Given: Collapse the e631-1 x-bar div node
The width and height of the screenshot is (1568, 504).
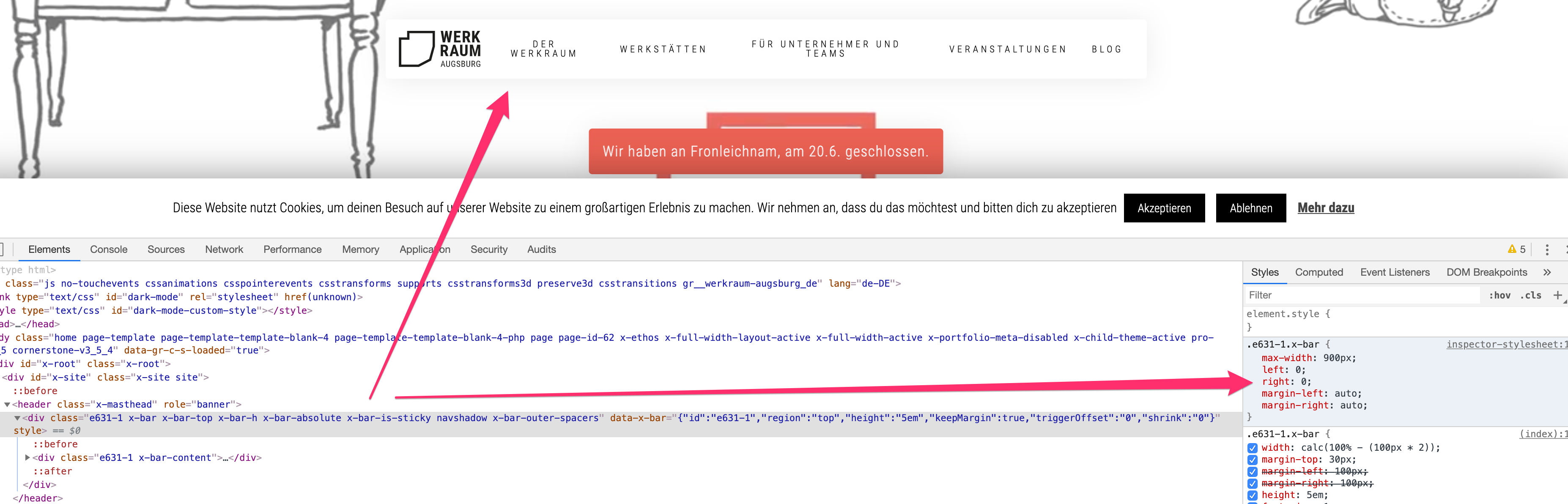Looking at the screenshot, I should coord(18,418).
